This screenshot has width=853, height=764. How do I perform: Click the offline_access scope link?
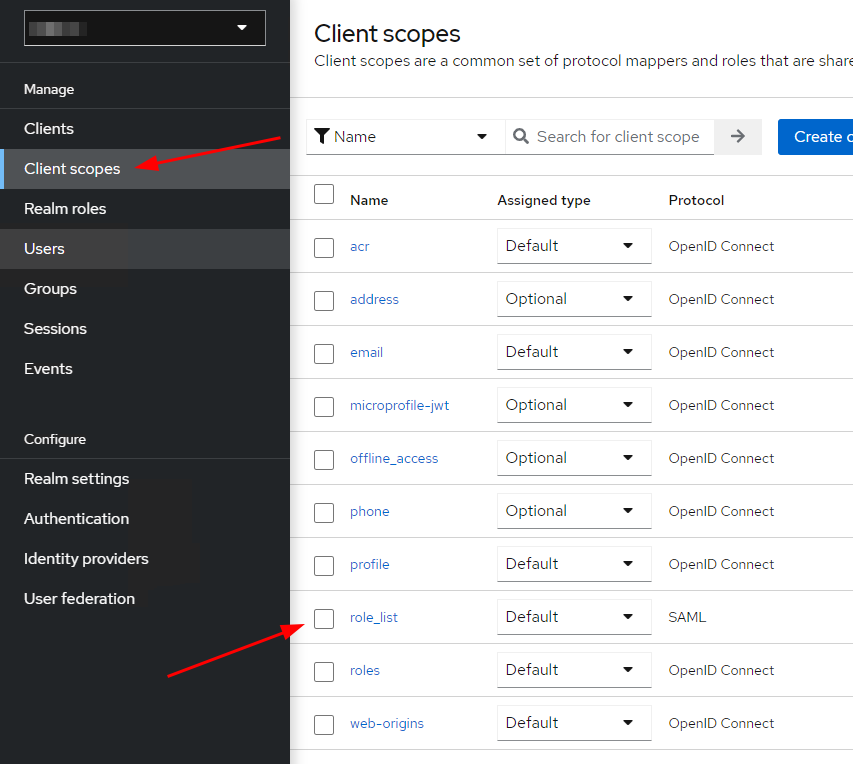coord(394,458)
